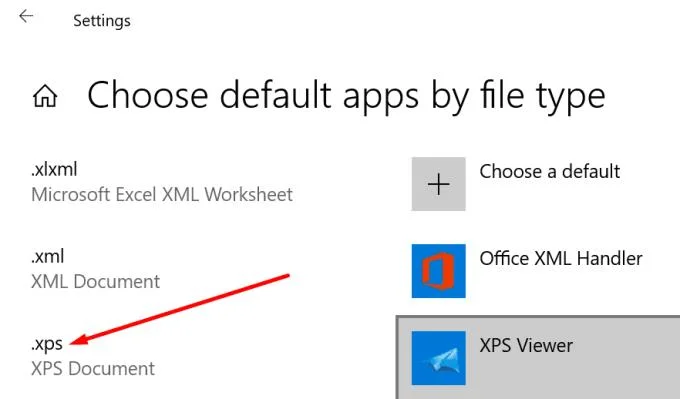Change Office XML Handler default for .xml

coord(561,259)
